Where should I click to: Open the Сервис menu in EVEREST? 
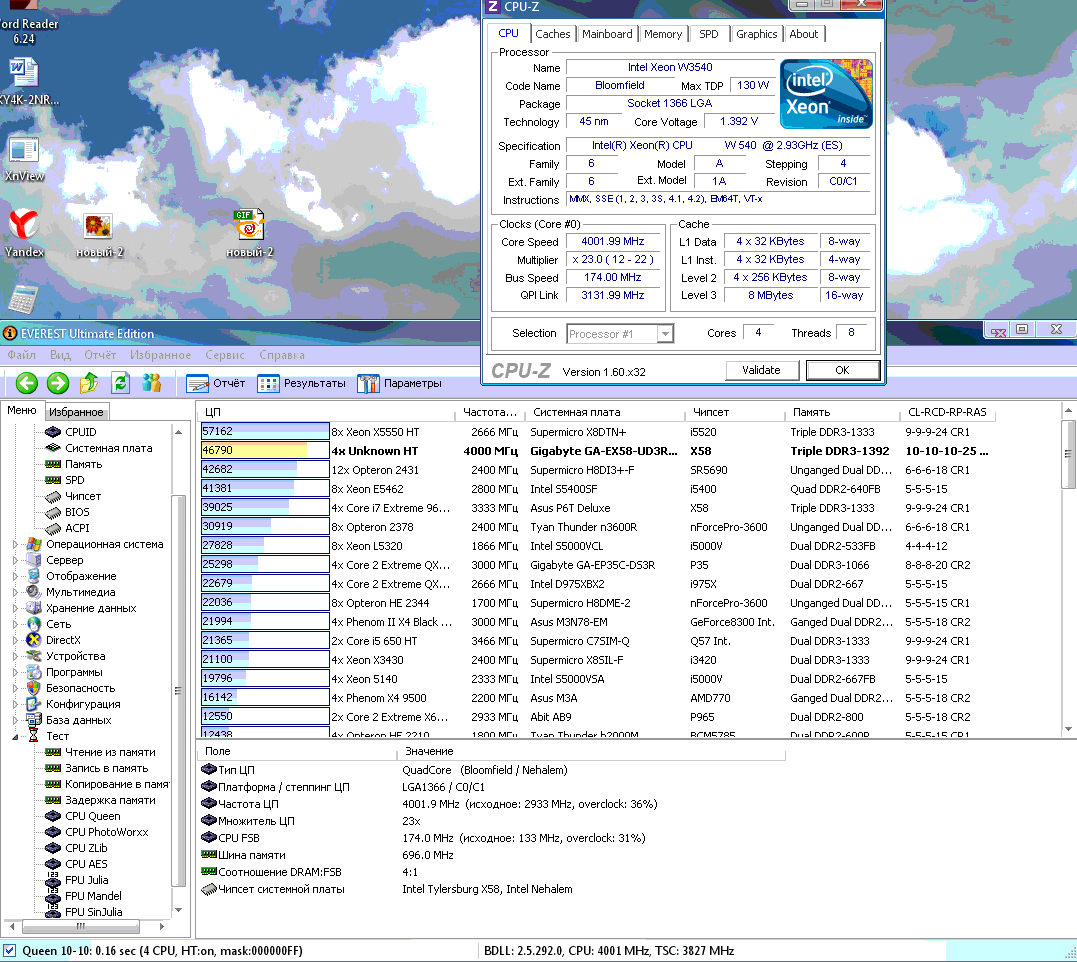click(x=225, y=355)
